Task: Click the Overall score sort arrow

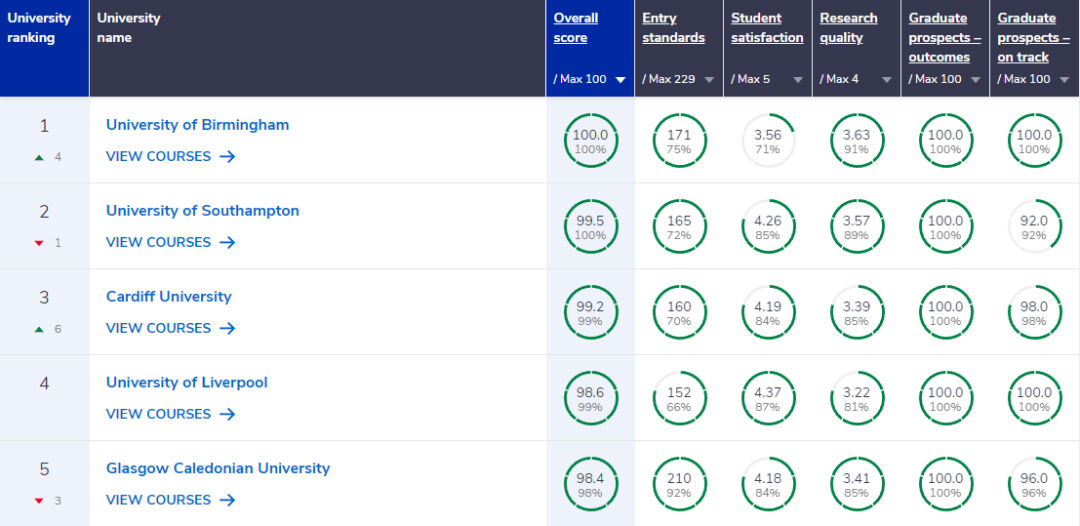Action: pyautogui.click(x=620, y=80)
